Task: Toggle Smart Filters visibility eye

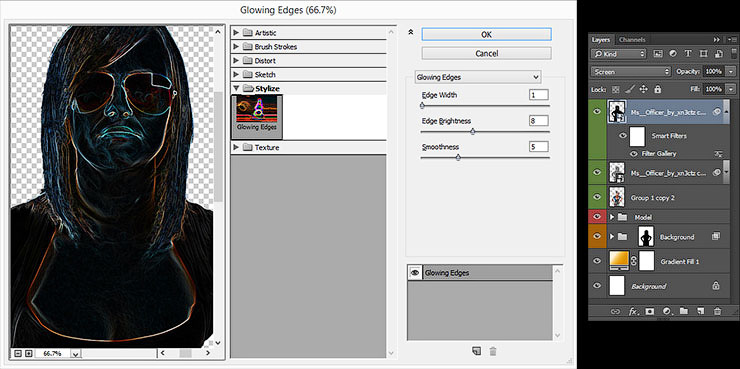Action: pos(623,136)
